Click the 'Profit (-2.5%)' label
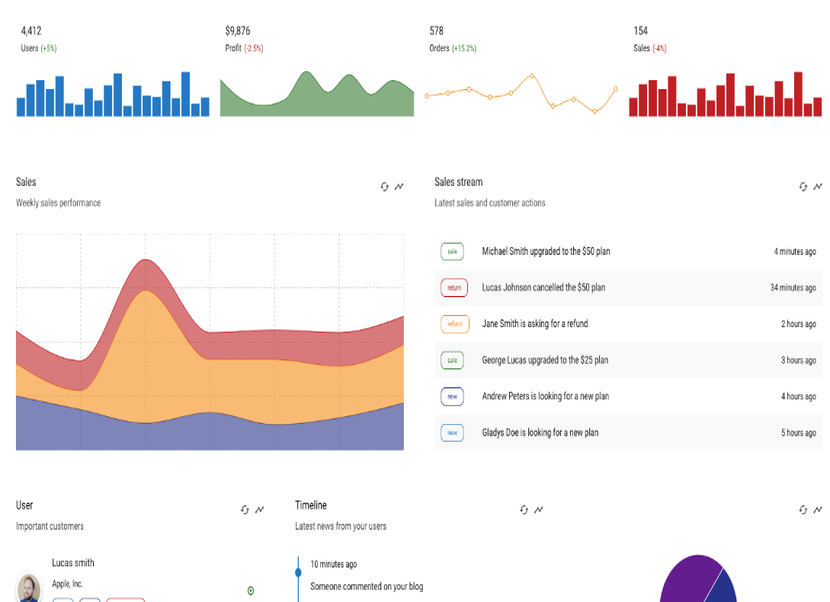 click(x=244, y=48)
